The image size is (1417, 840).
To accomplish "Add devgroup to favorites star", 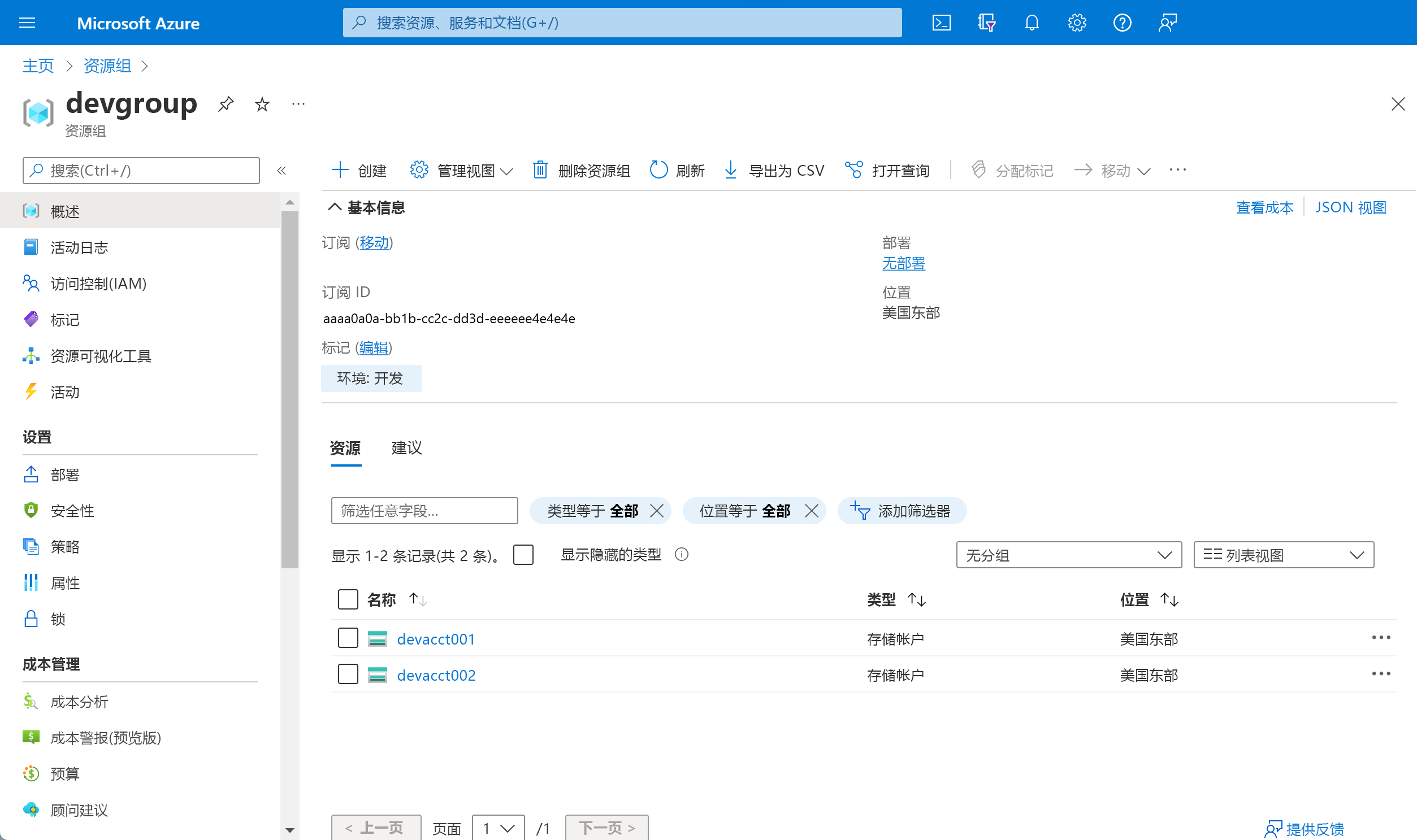I will 262,104.
